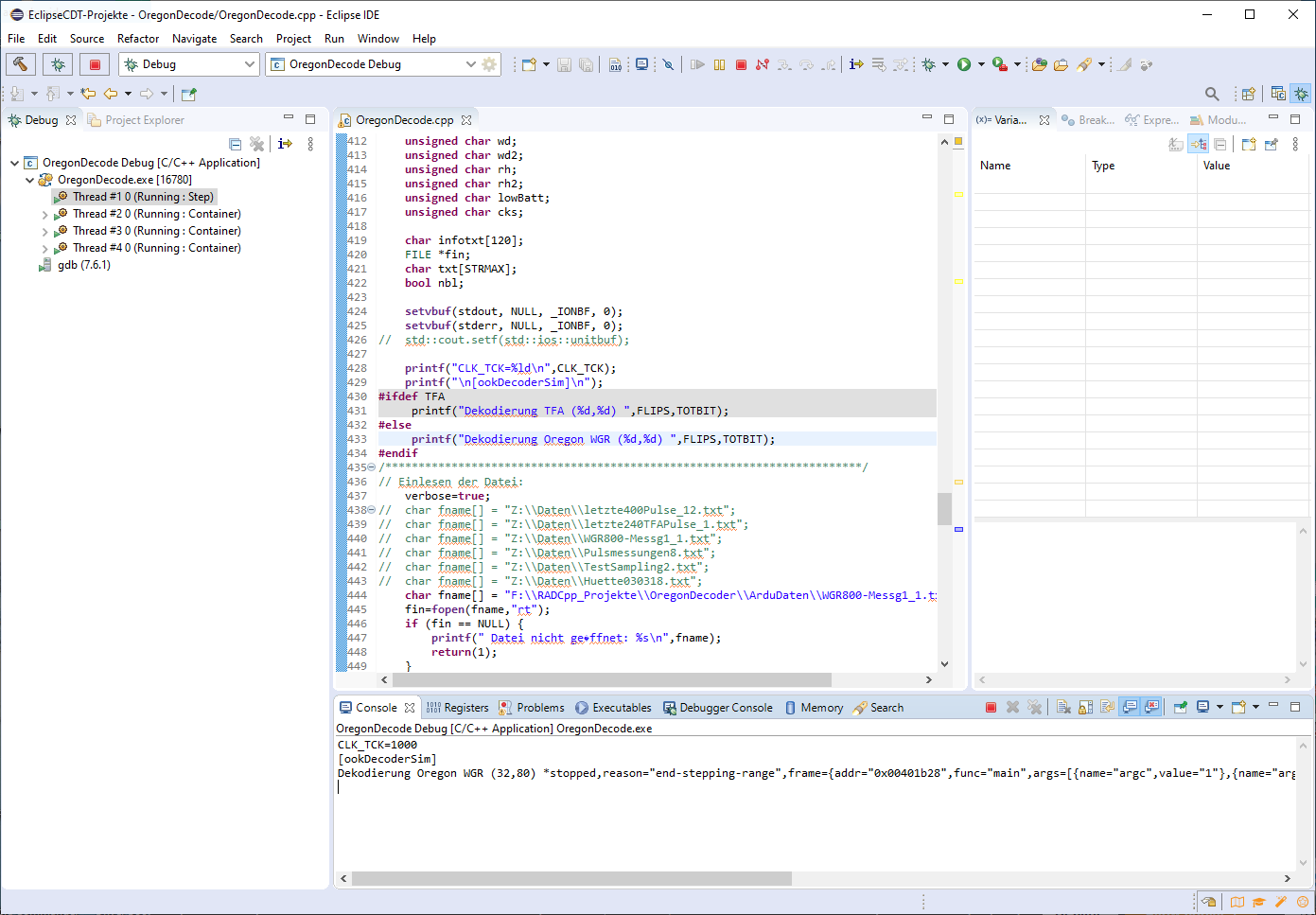Clear the console with the Clear Console icon
This screenshot has width=1316, height=915.
click(x=1063, y=707)
